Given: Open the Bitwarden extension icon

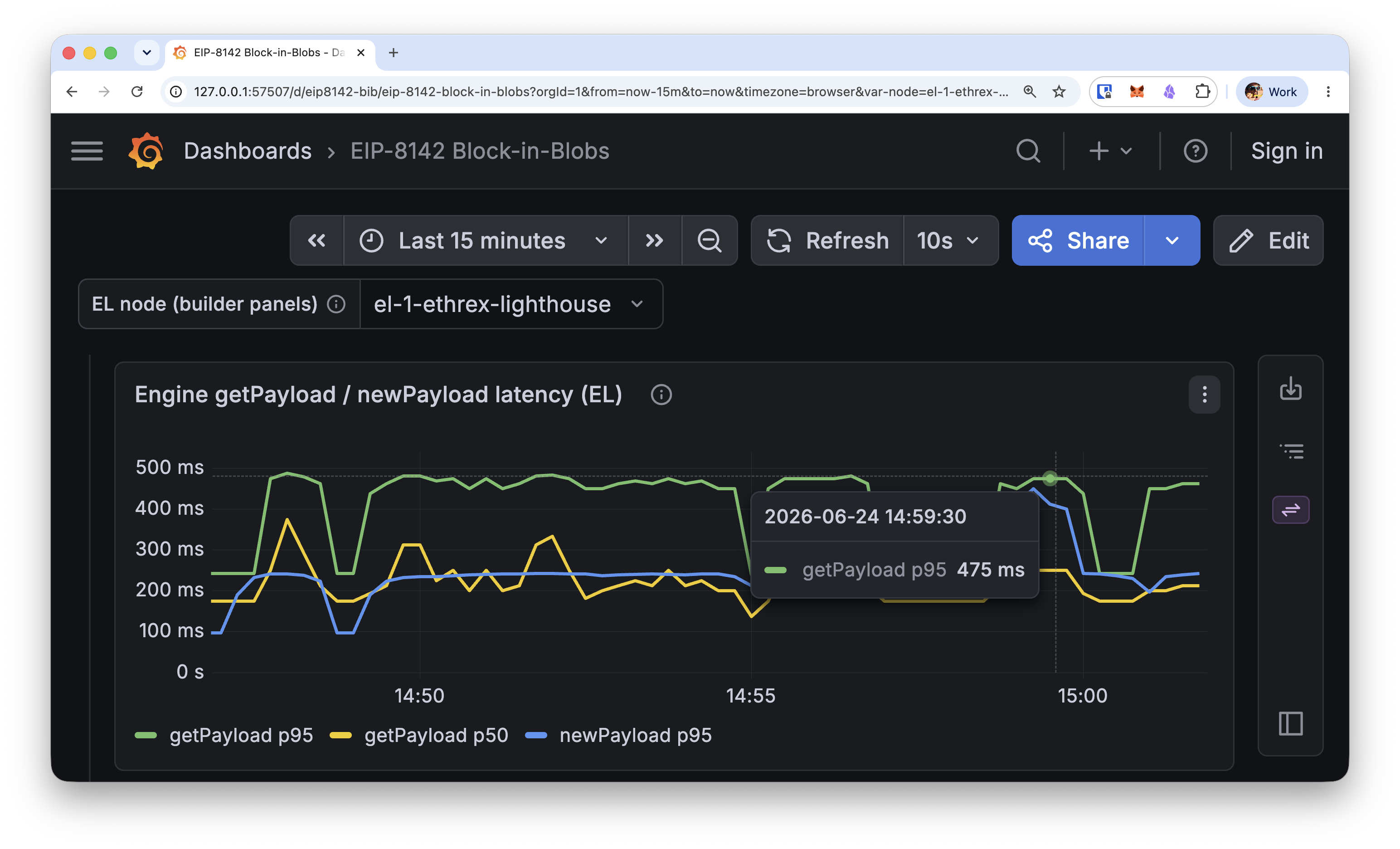Looking at the screenshot, I should tap(1104, 92).
